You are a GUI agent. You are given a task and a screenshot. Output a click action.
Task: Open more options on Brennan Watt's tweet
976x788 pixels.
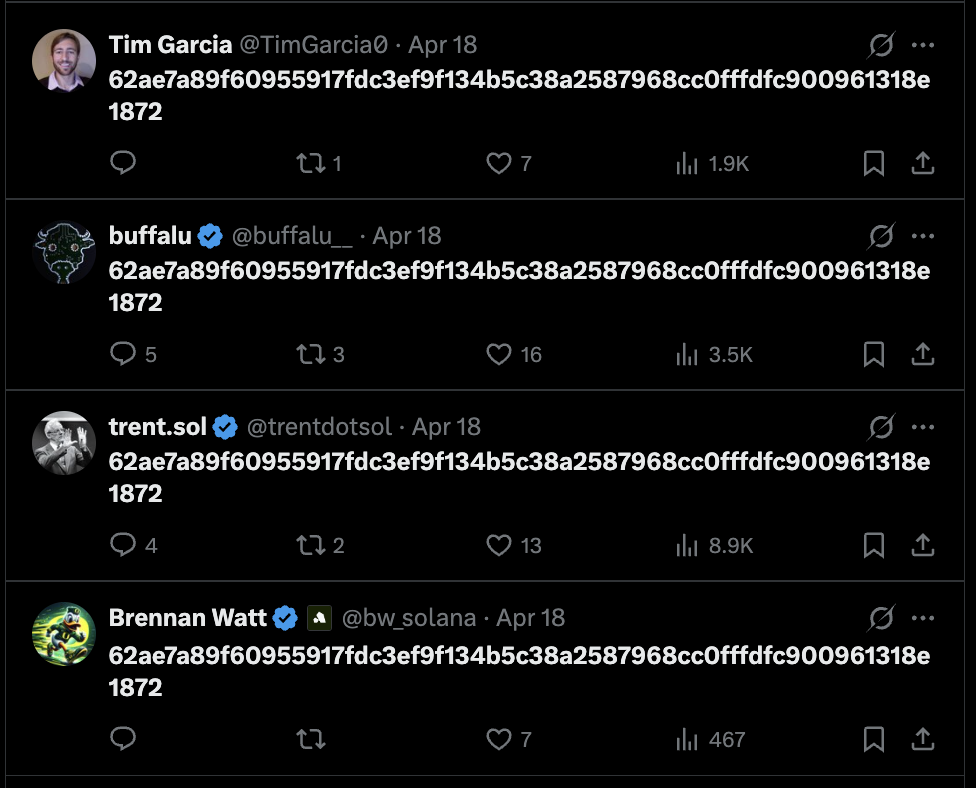(x=923, y=618)
